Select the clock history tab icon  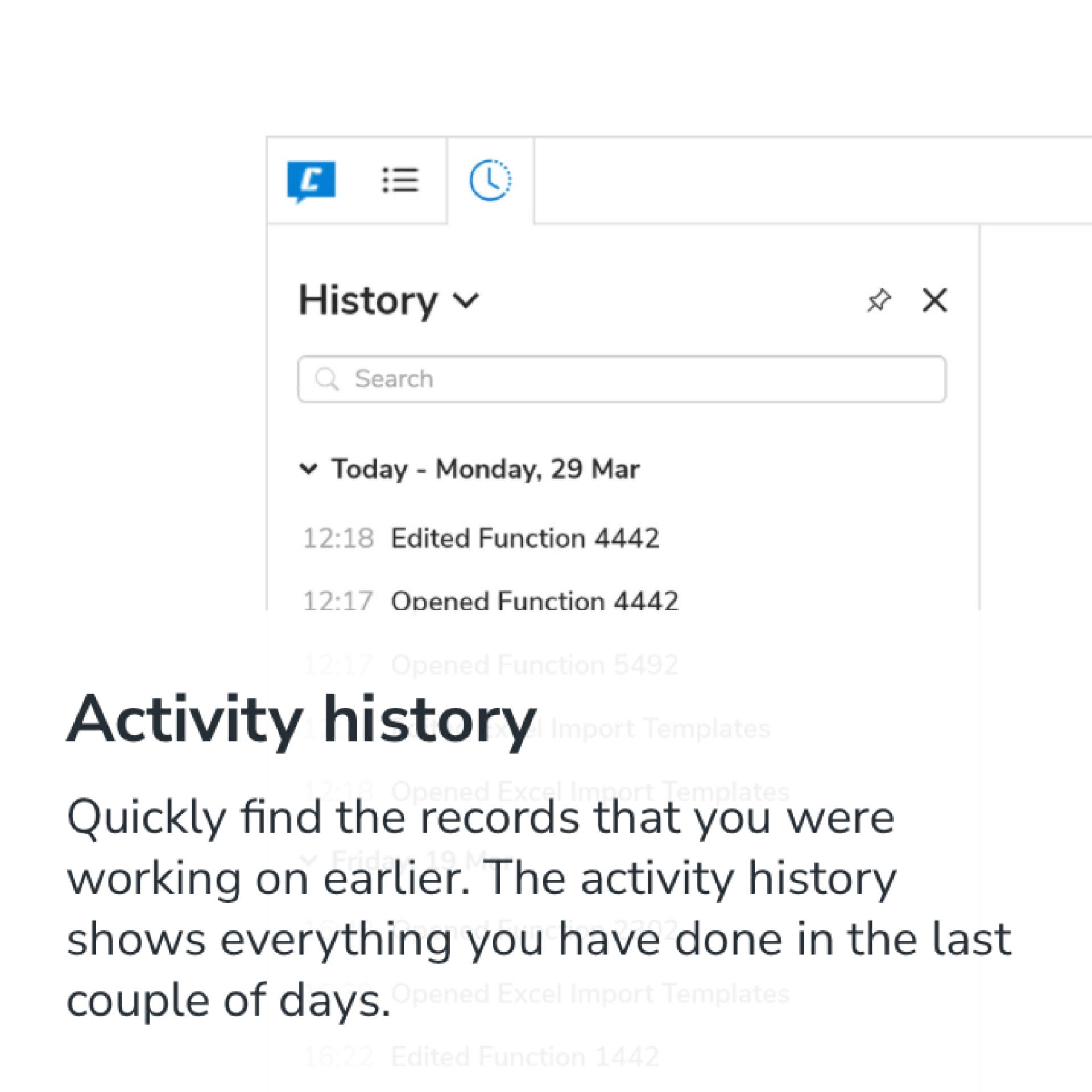coord(490,180)
